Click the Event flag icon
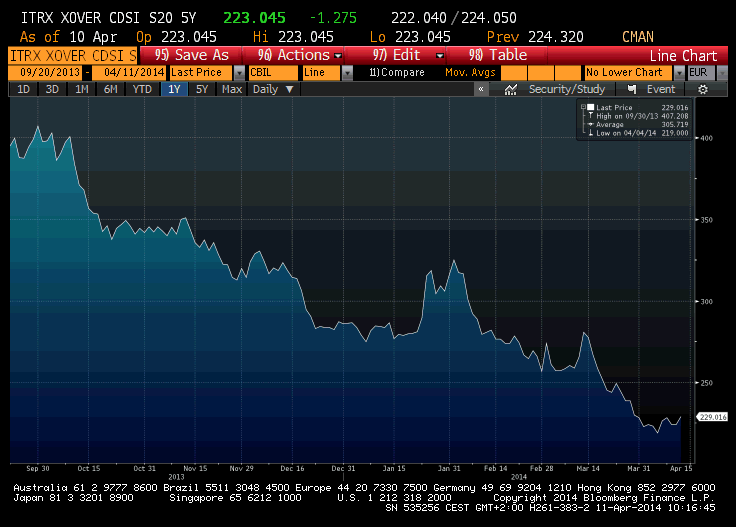The width and height of the screenshot is (736, 527). (632, 89)
